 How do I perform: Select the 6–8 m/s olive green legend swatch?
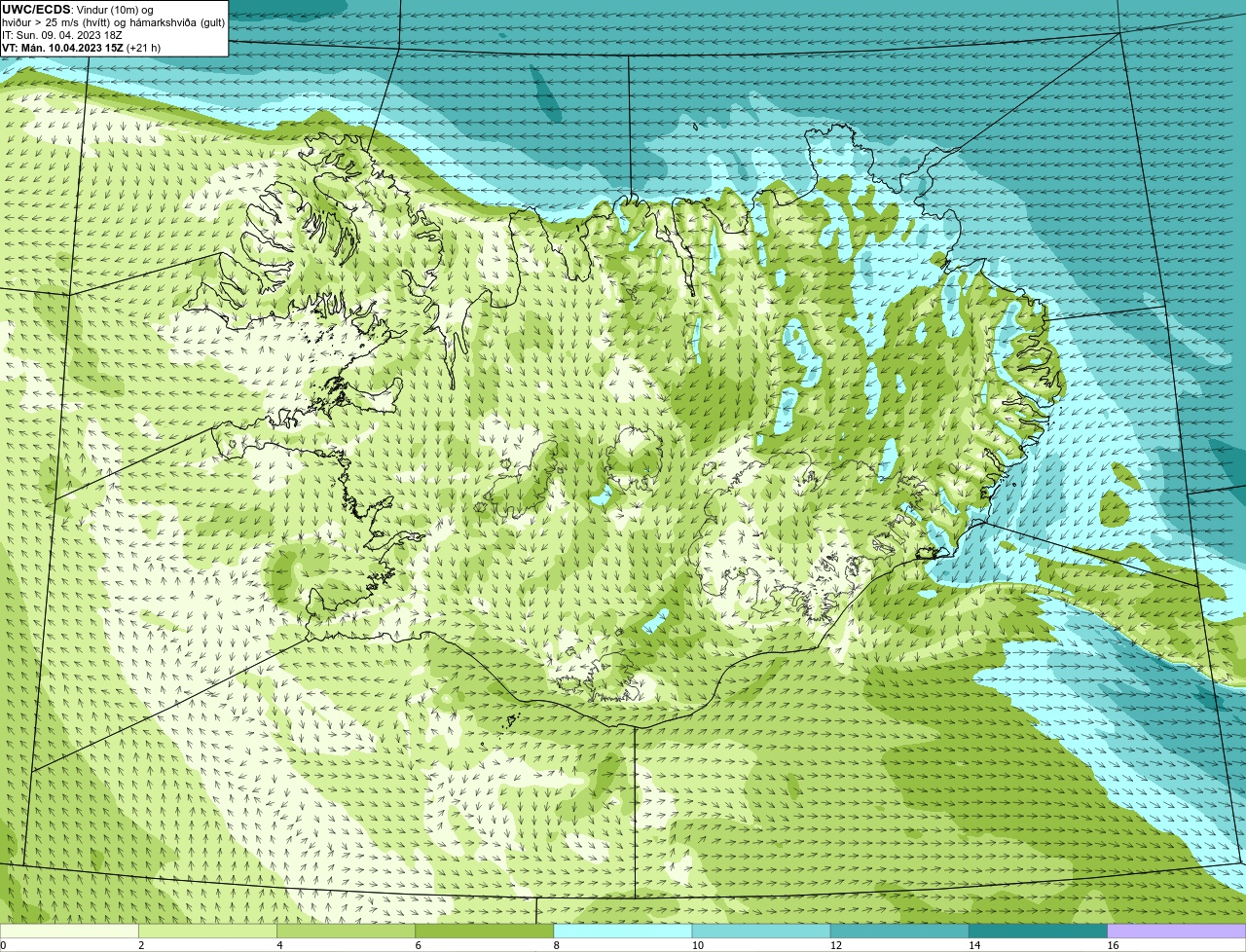tap(484, 931)
